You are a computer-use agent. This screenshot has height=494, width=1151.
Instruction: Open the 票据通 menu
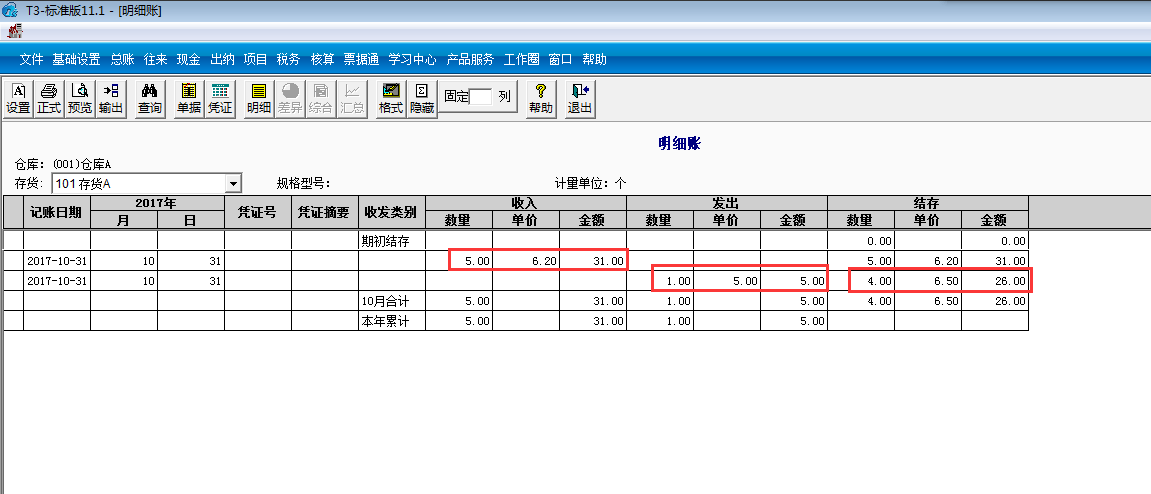[x=361, y=59]
